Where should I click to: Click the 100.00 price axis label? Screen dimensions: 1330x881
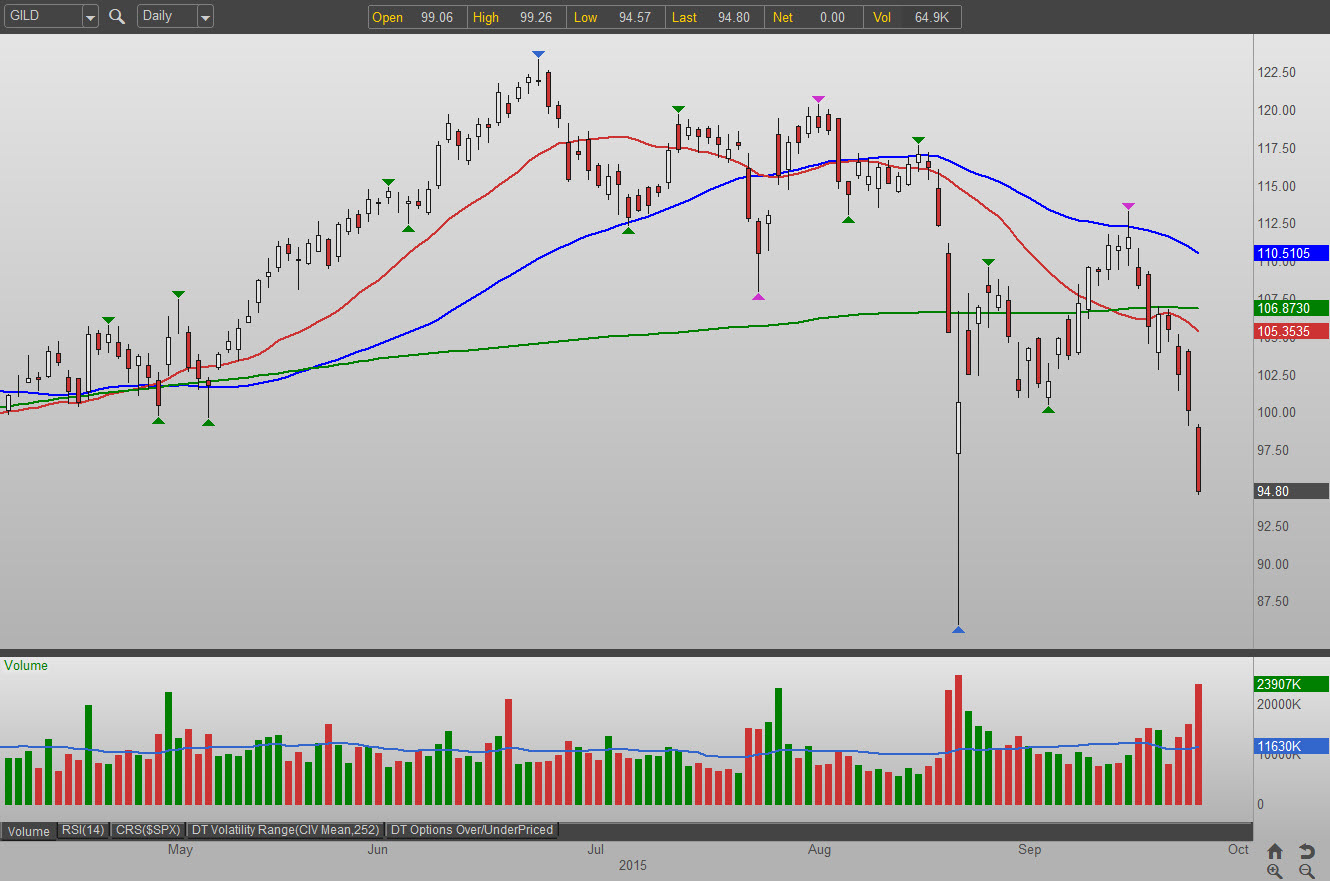1276,413
